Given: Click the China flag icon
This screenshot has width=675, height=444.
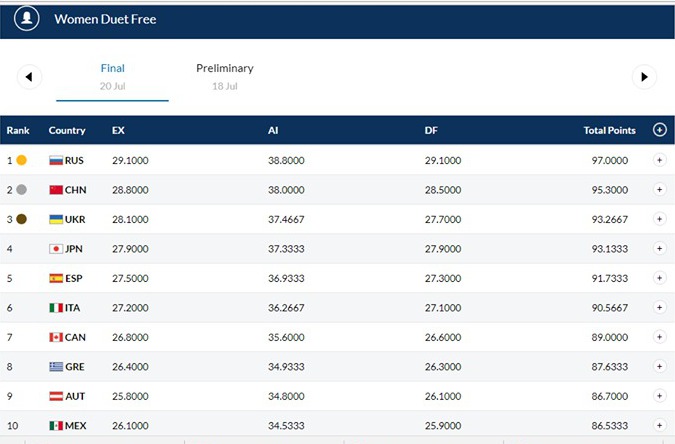Looking at the screenshot, I should (x=56, y=190).
